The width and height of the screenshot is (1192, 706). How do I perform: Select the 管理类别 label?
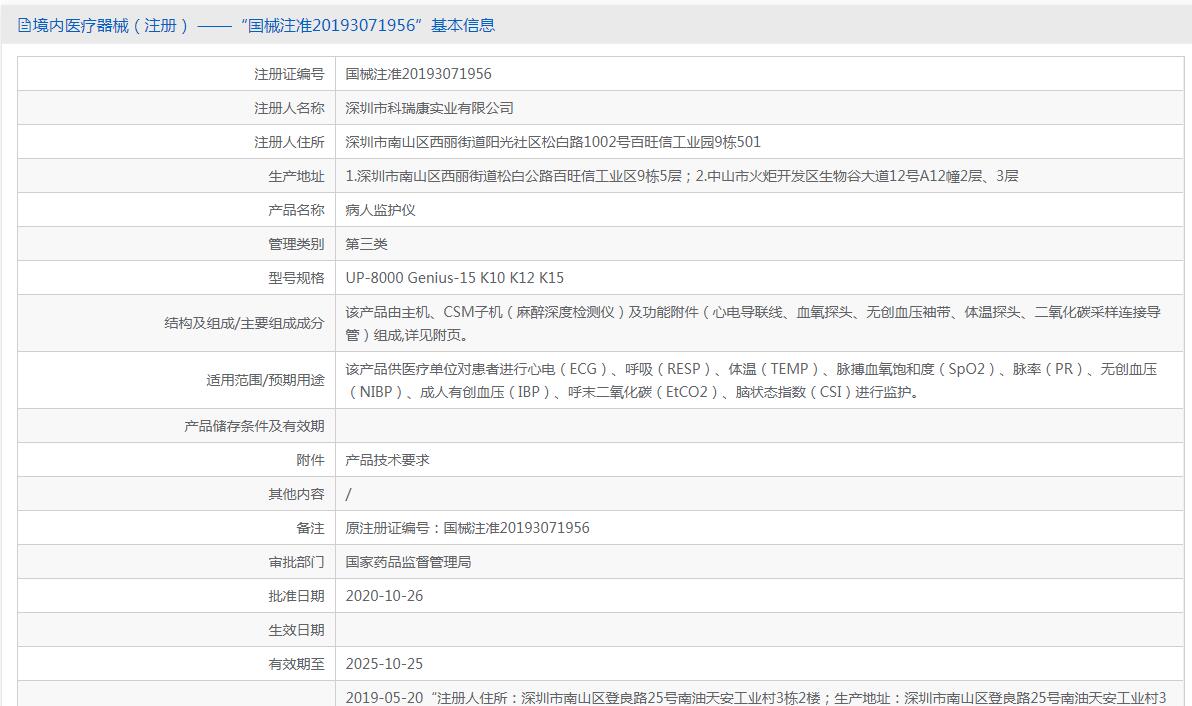click(296, 244)
